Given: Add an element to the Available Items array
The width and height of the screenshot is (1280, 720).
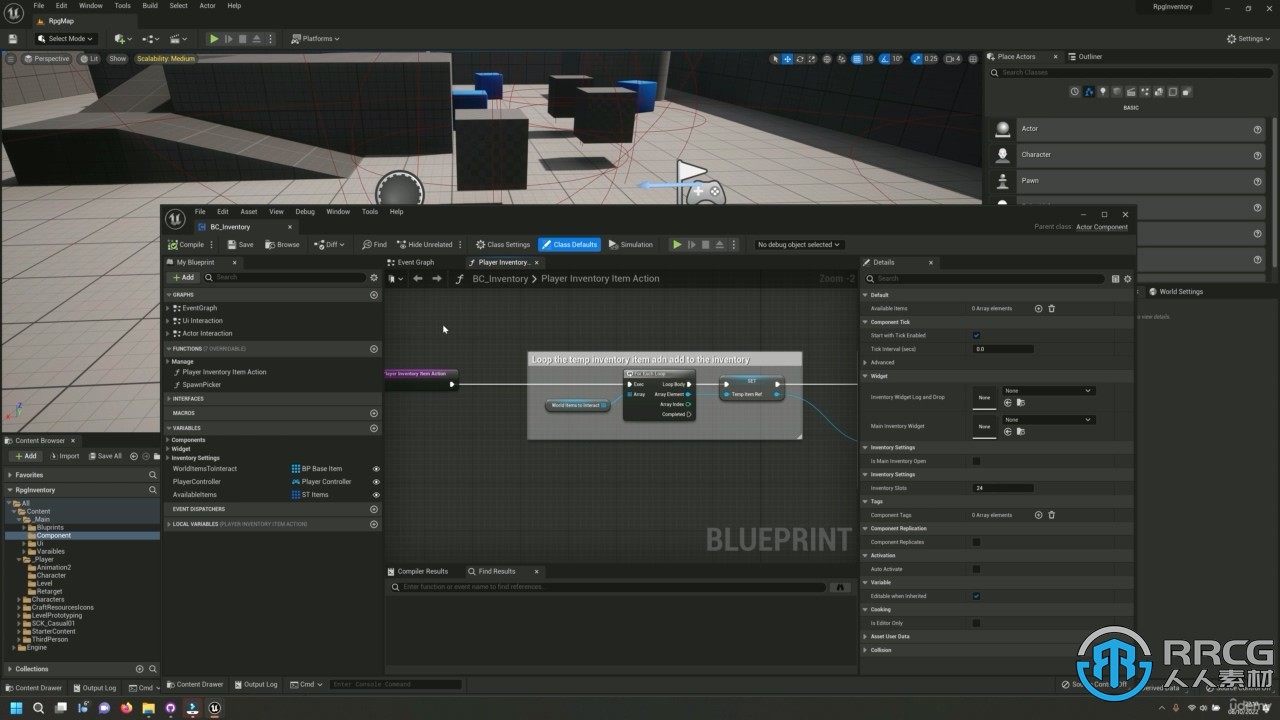Looking at the screenshot, I should tap(1038, 308).
